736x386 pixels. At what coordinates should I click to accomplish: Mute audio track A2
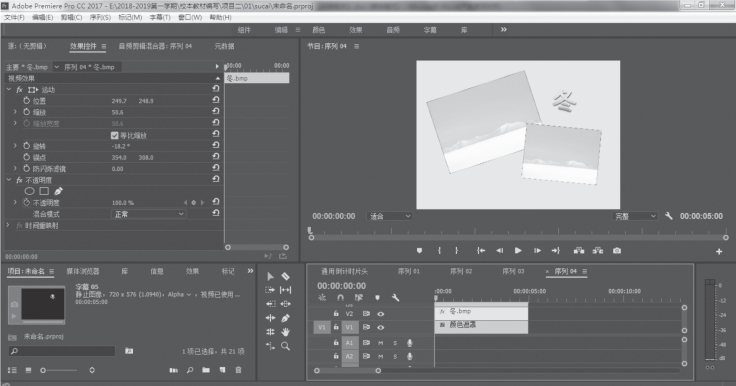[x=381, y=356]
